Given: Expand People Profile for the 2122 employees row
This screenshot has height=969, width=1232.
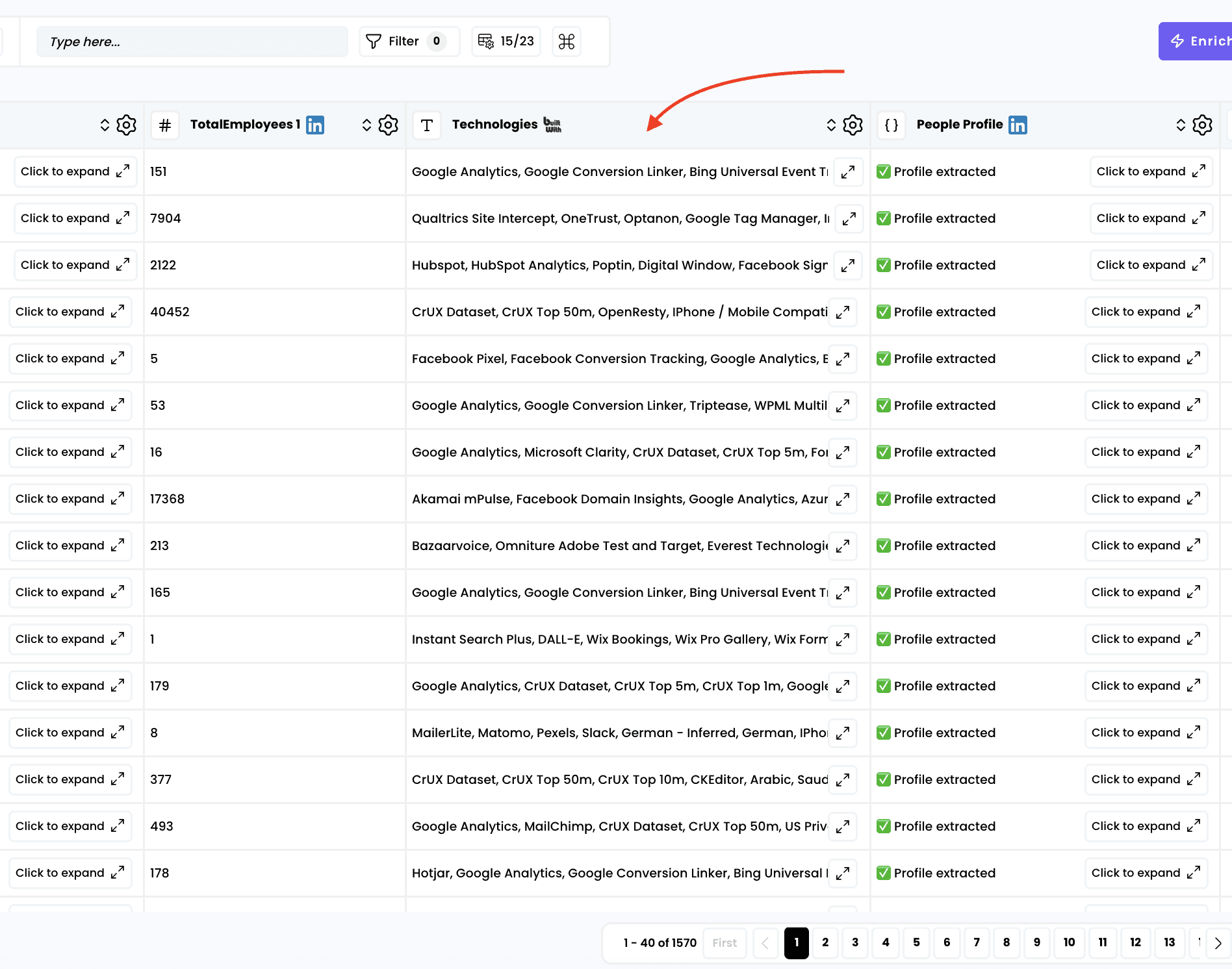Looking at the screenshot, I should click(1151, 265).
